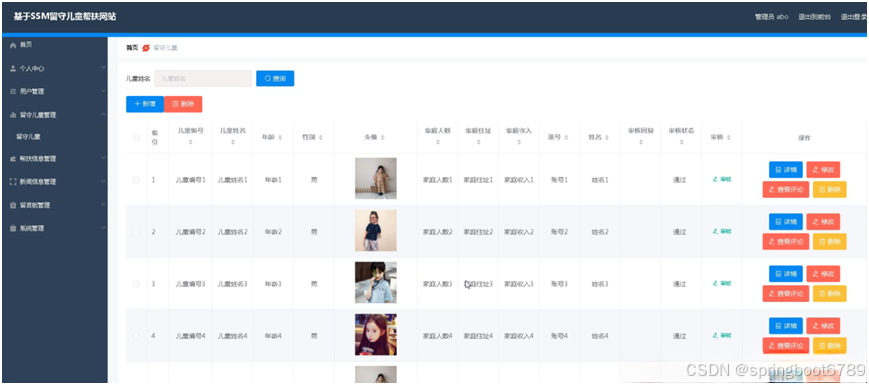Screen dimensions: 869x385
Task: Click 查看评论 for row 3
Action: [x=786, y=294]
